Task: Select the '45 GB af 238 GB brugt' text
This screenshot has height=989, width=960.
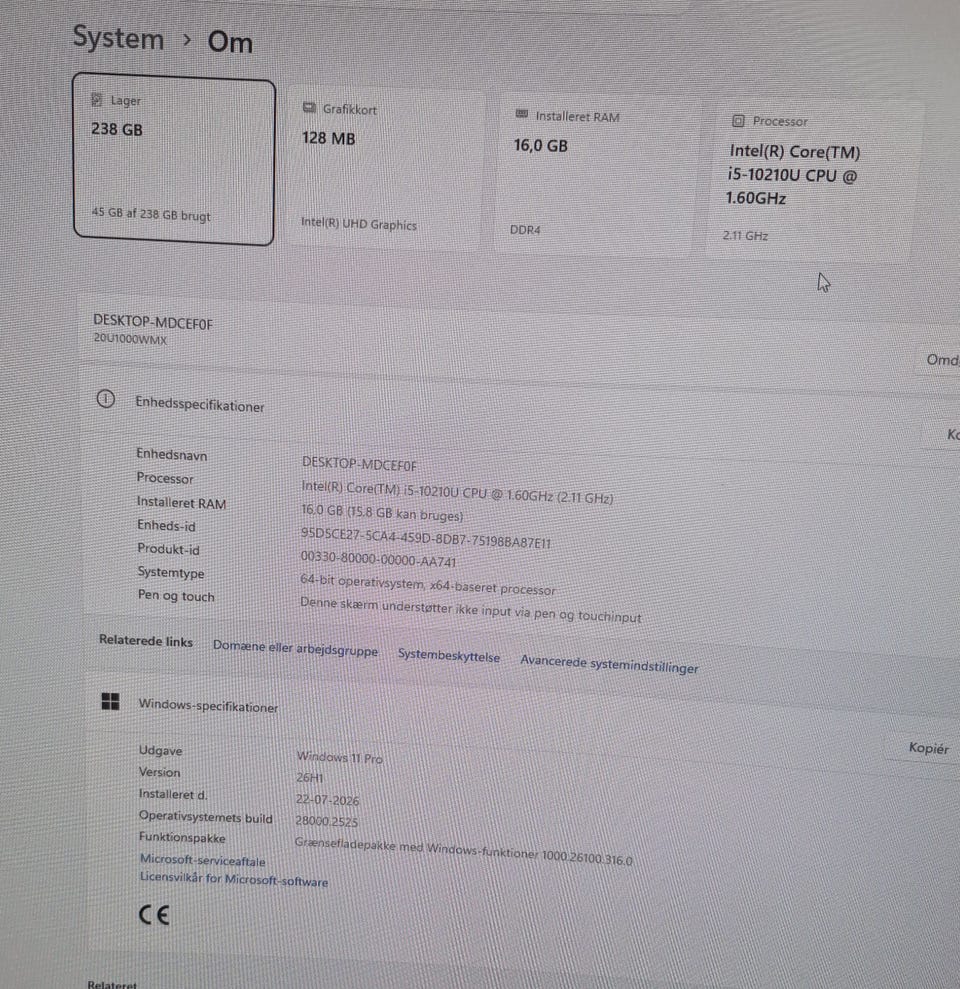Action: click(x=151, y=214)
